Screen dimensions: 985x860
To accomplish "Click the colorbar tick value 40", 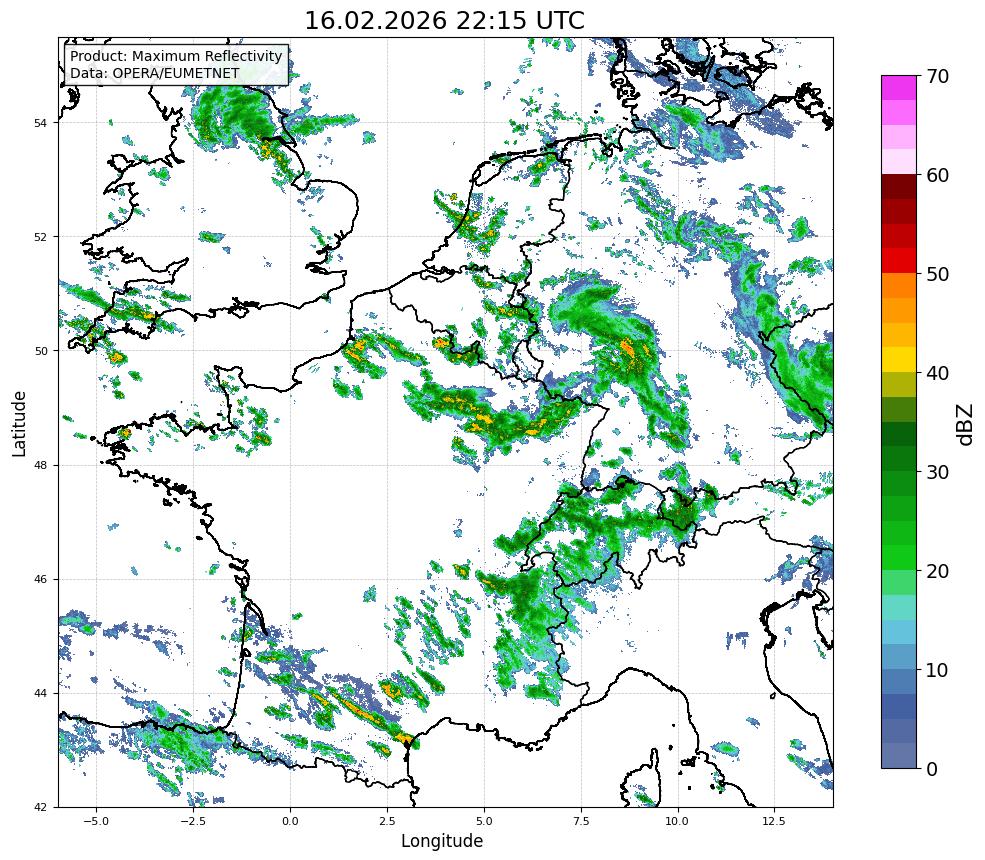I will pos(937,373).
